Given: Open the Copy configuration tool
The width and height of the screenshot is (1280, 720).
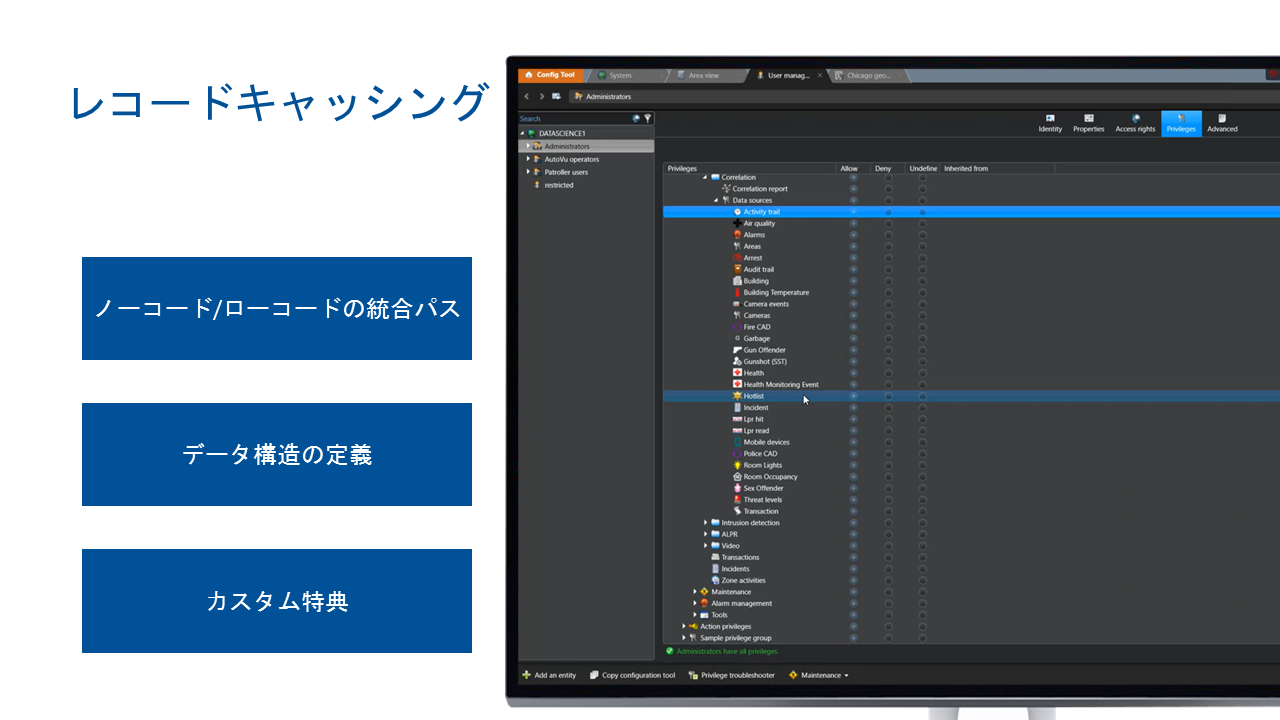Looking at the screenshot, I should coord(632,675).
